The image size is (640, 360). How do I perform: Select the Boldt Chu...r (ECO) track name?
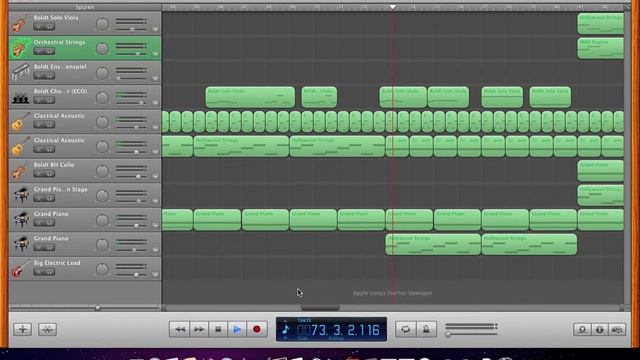pos(60,91)
